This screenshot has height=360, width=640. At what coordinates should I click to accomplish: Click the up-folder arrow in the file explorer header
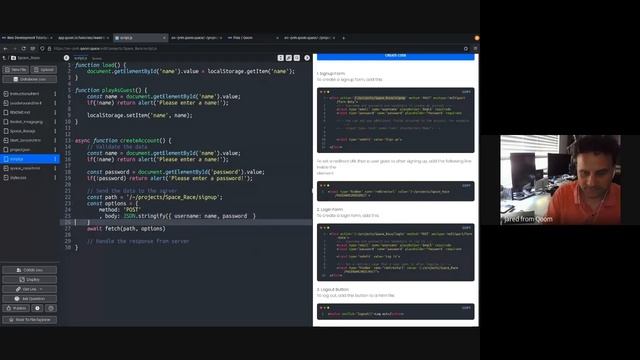click(4, 58)
